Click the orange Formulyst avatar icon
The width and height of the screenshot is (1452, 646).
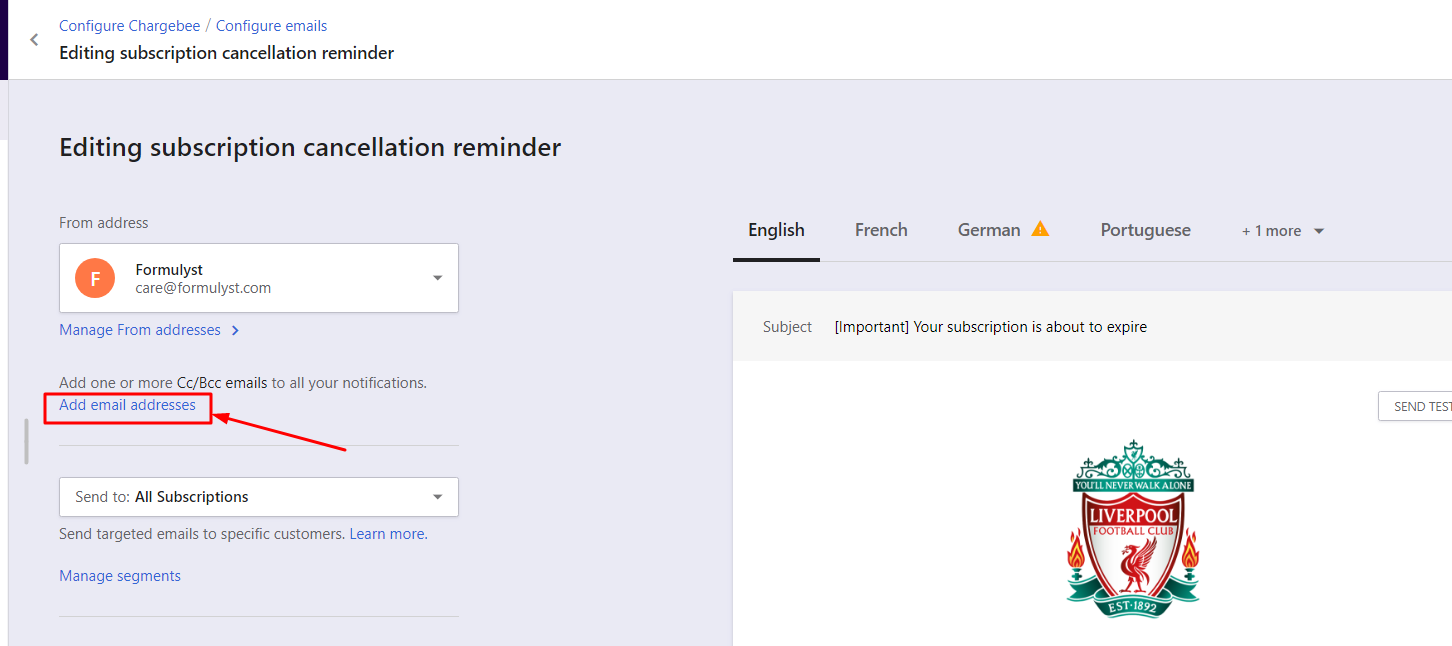(95, 278)
